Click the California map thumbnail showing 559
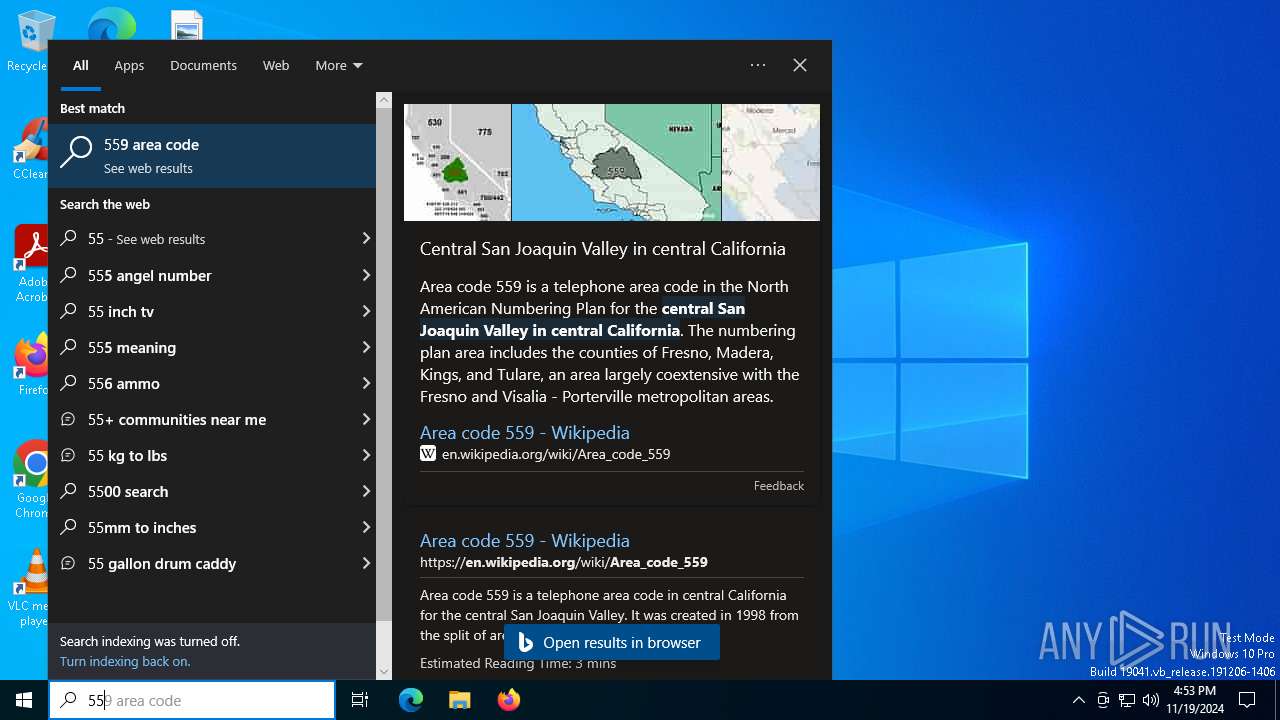 click(x=616, y=162)
